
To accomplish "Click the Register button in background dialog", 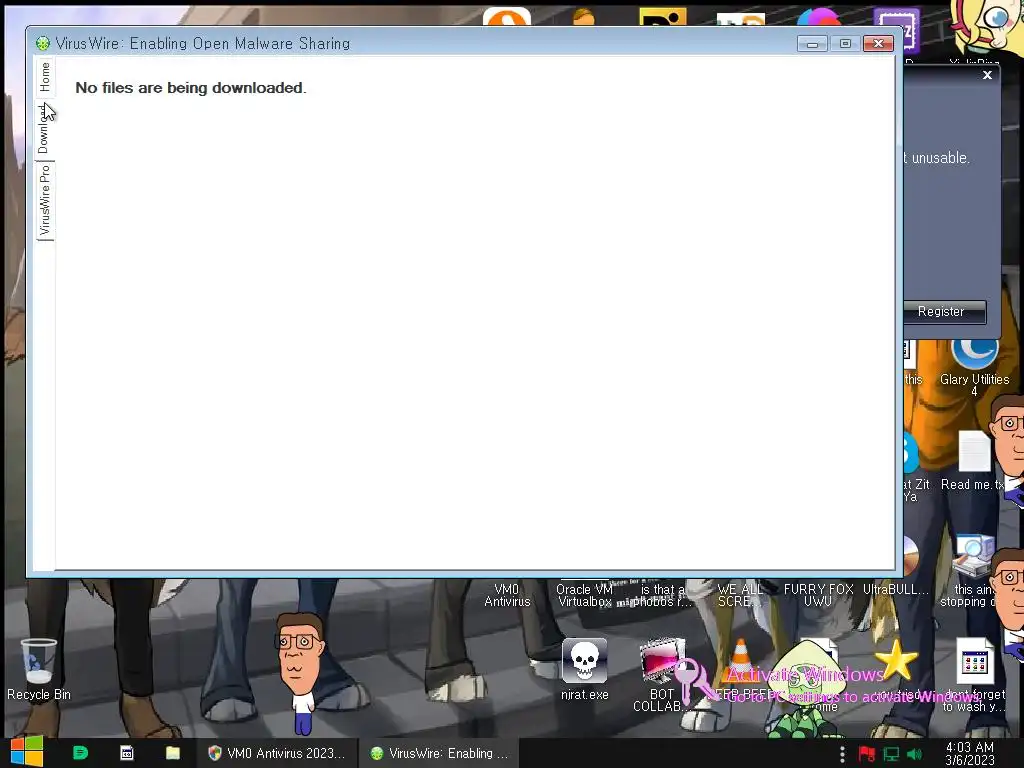I will (945, 312).
